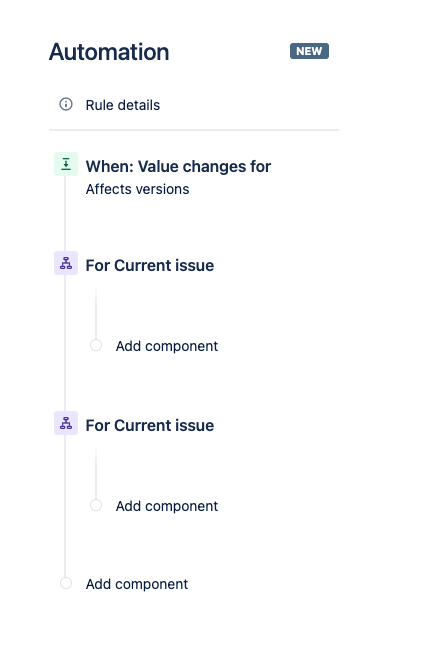
Task: Click the first purple branch icon
Action: pyautogui.click(x=66, y=263)
